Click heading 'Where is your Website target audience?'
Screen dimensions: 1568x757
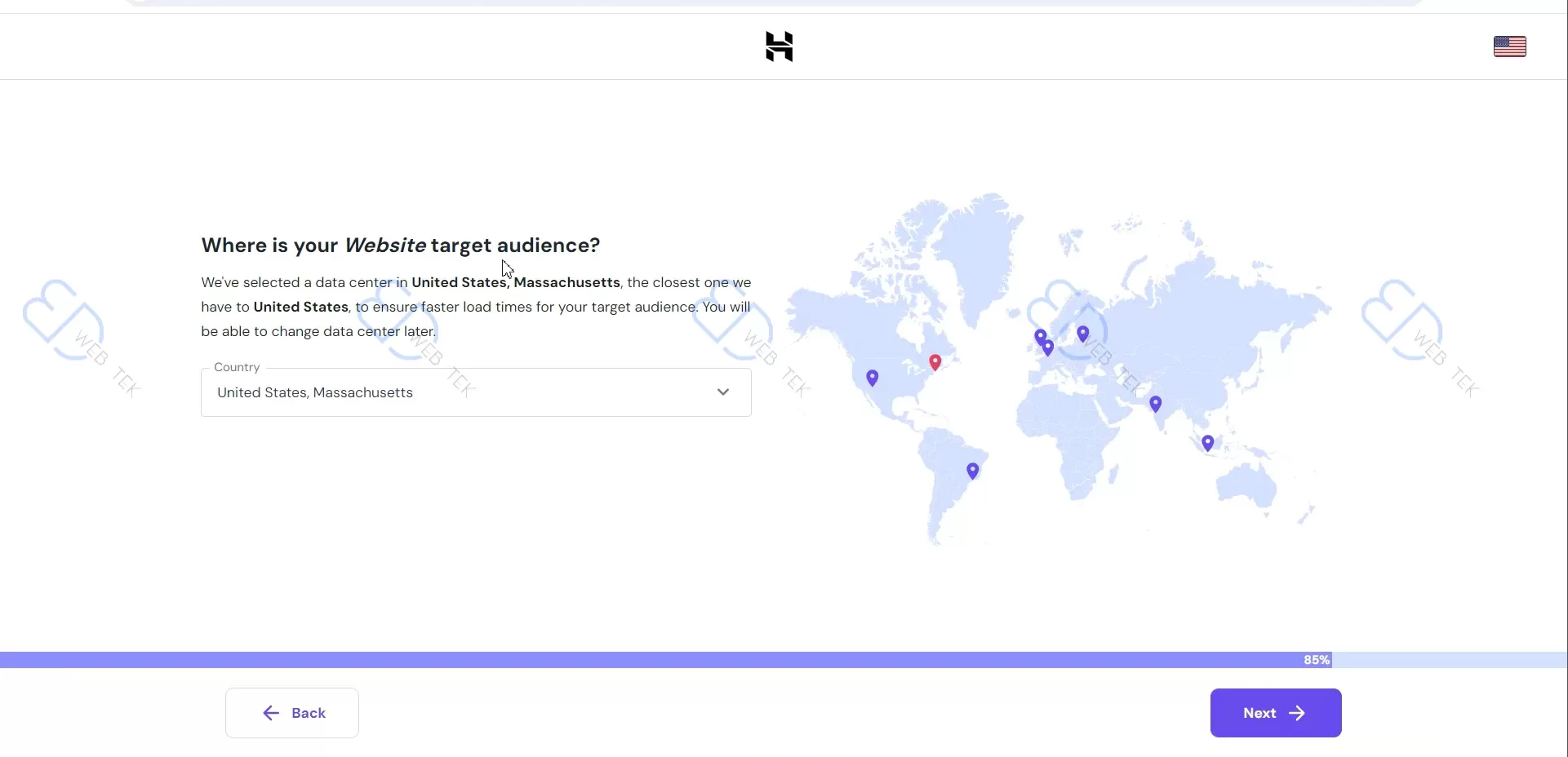point(401,246)
